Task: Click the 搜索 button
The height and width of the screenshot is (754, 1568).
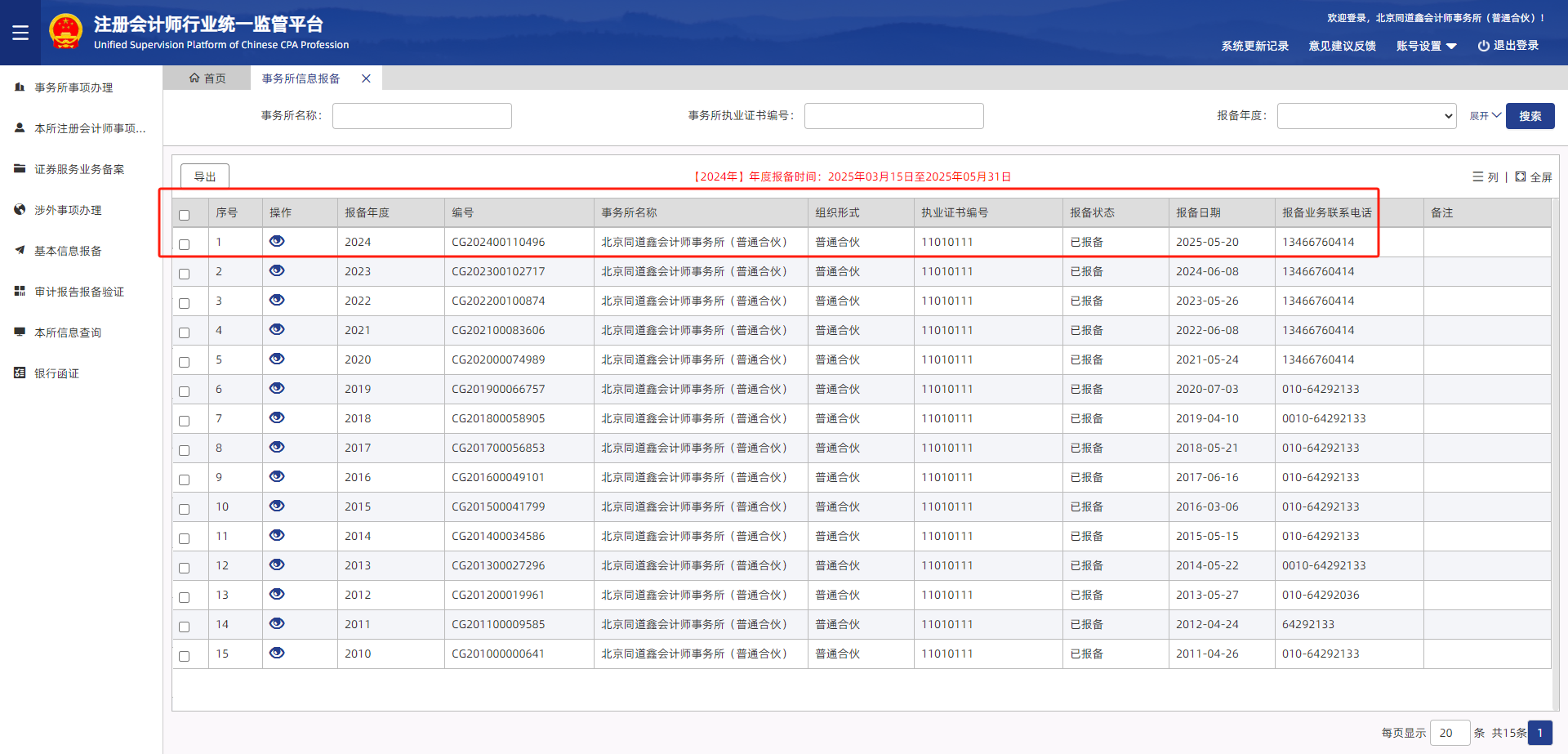Action: (x=1530, y=116)
